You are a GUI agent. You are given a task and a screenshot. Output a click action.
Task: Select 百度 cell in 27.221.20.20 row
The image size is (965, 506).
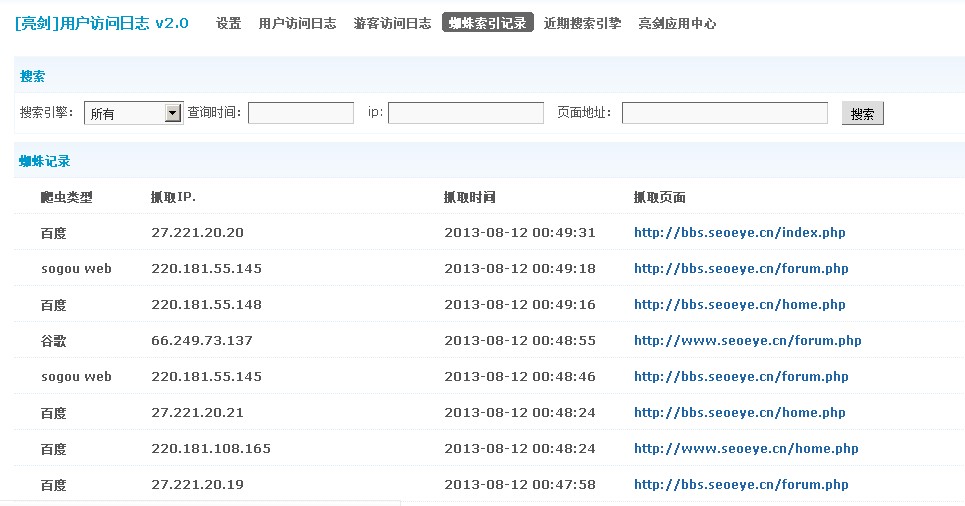pyautogui.click(x=54, y=233)
